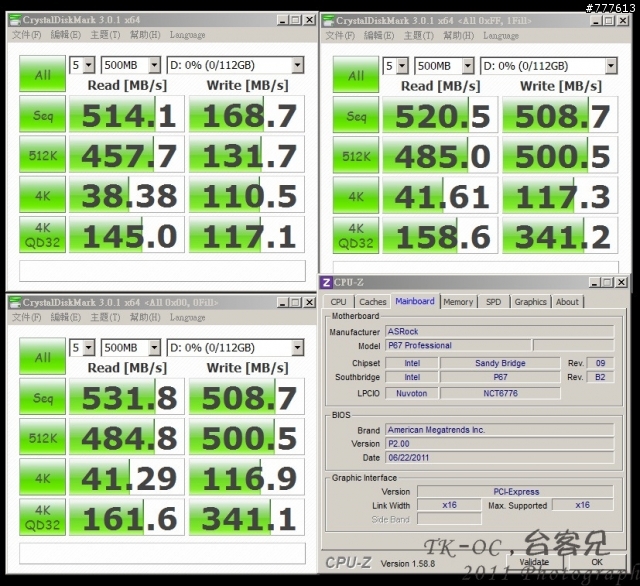Open Language menu in 0xFF 1Fill window
This screenshot has width=640, height=586.
501,36
